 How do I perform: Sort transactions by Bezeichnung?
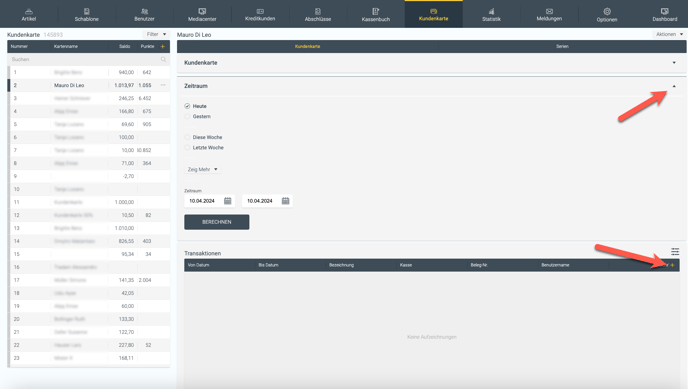pyautogui.click(x=341, y=265)
